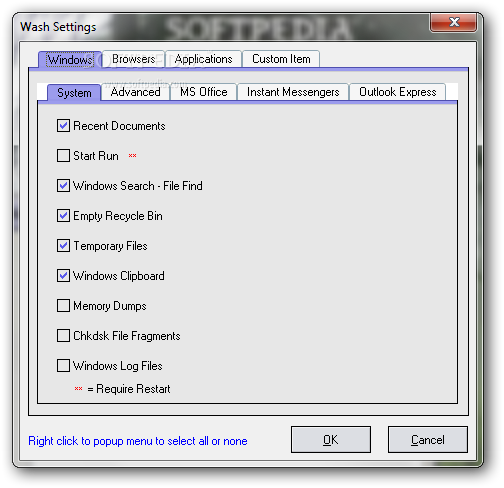Viewport: 504px width, 488px height.
Task: Cancel the Wash Settings dialog
Action: [x=428, y=440]
